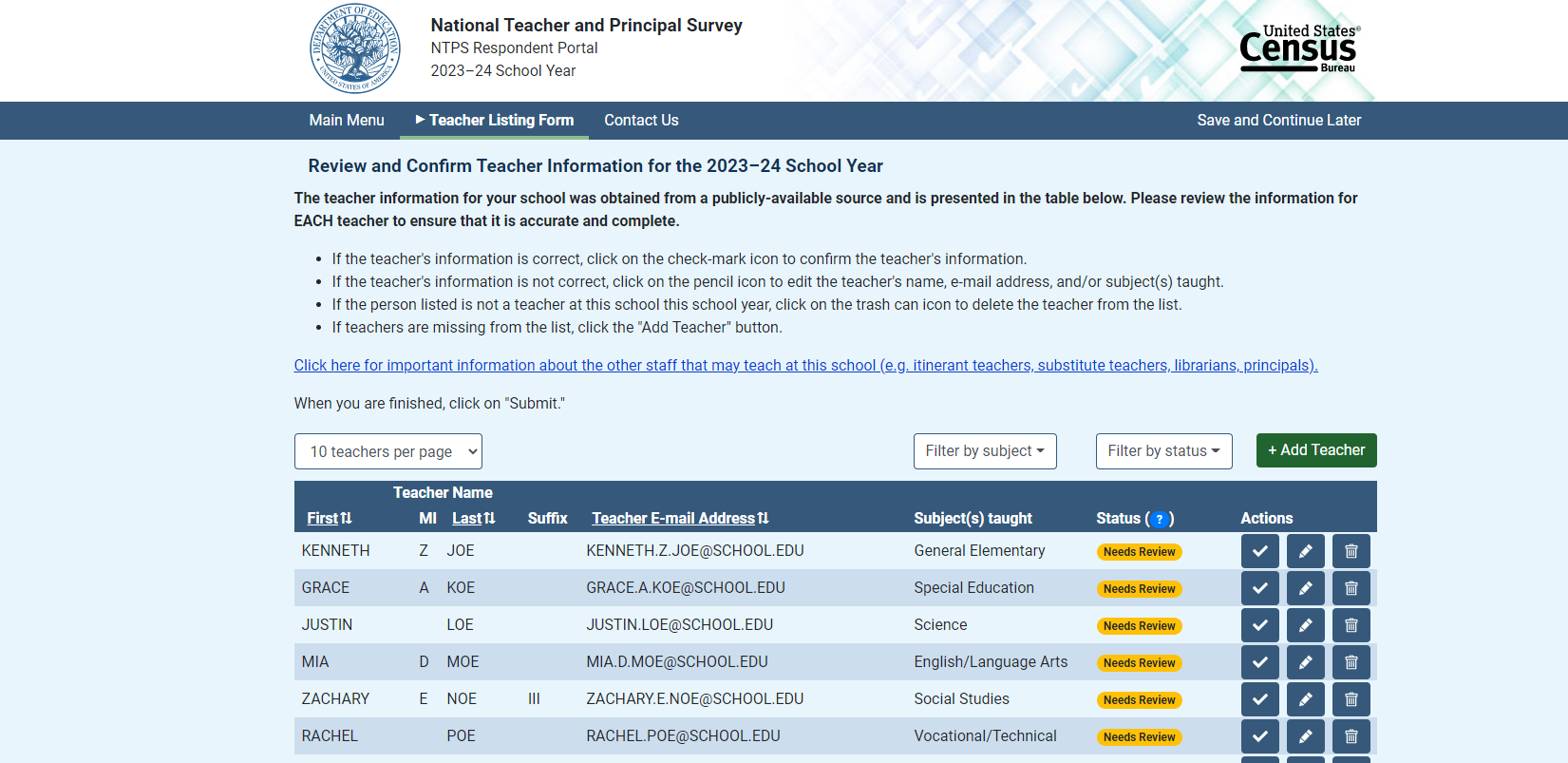This screenshot has width=1568, height=763.
Task: Expand the Filter by status dropdown
Action: [x=1163, y=451]
